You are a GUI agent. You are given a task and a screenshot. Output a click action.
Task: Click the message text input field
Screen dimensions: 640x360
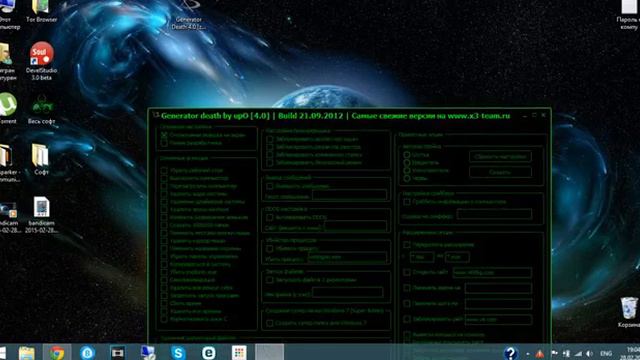[x=349, y=195]
